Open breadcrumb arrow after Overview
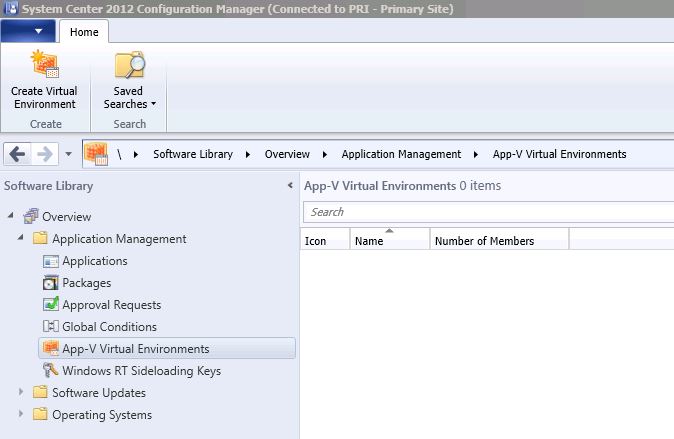 click(x=325, y=154)
